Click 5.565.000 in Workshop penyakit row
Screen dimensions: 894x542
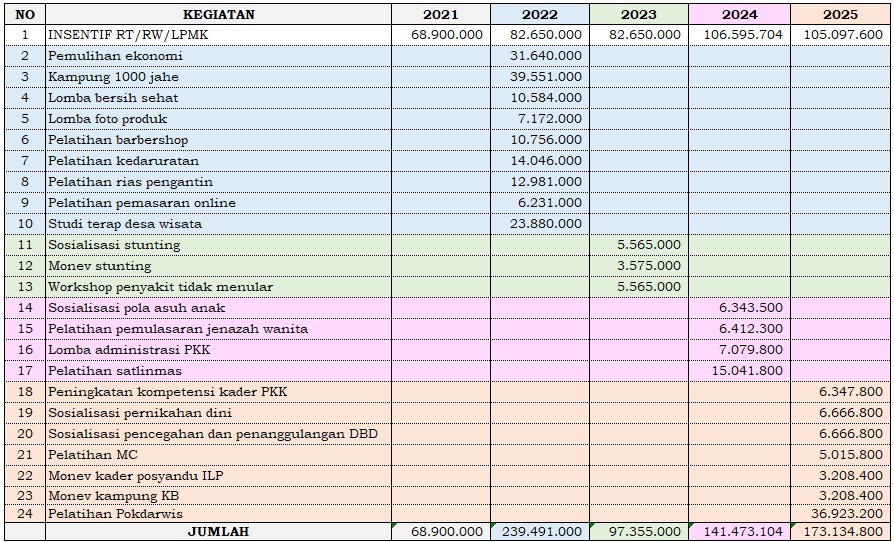pos(649,287)
